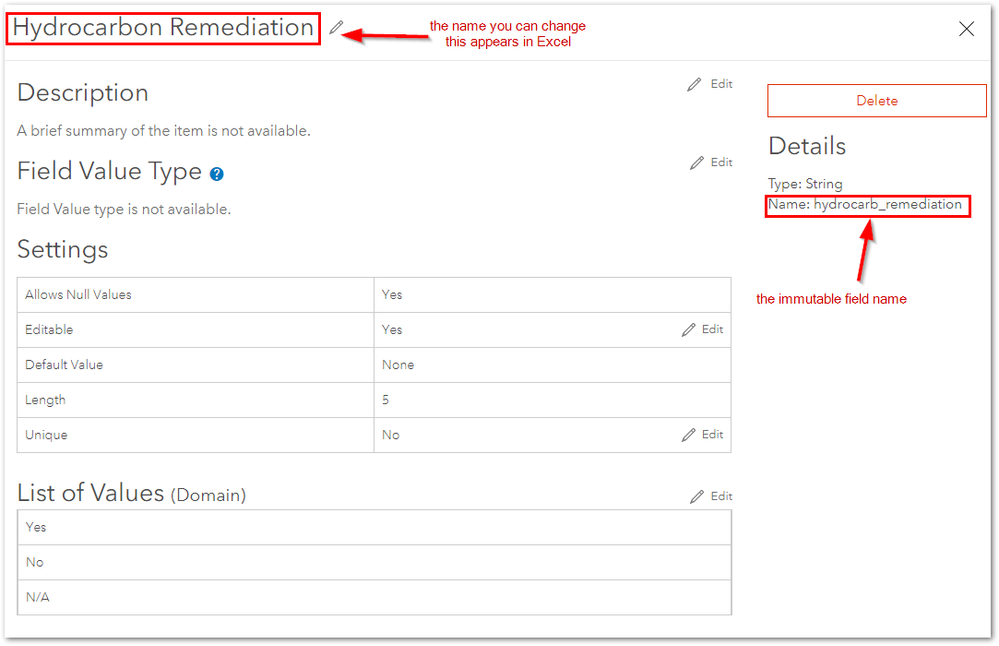The height and width of the screenshot is (646, 999).
Task: Select the Yes domain value row
Action: [x=374, y=527]
